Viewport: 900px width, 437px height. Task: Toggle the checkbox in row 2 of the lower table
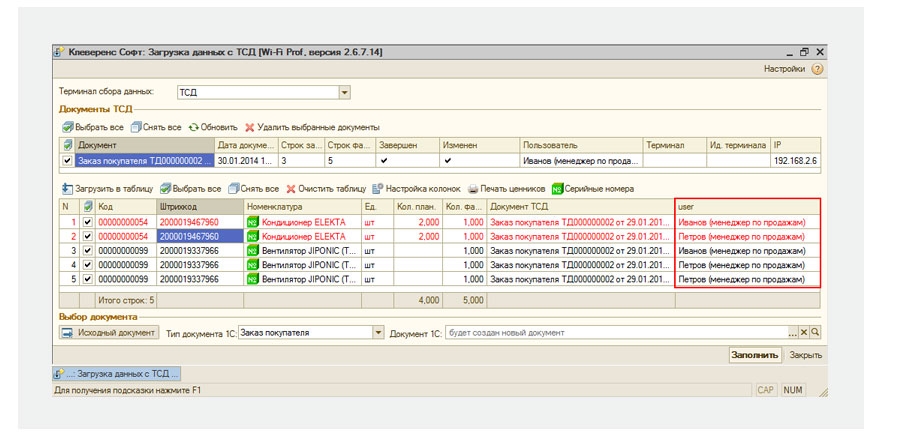[87, 236]
